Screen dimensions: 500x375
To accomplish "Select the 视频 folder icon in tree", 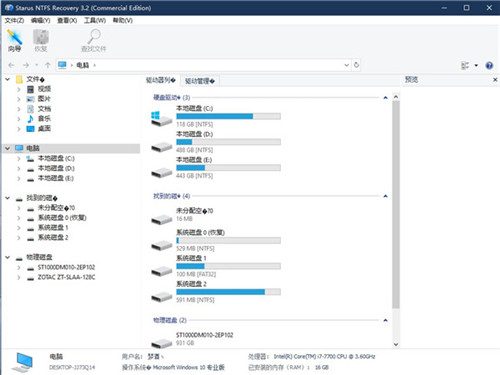I will point(30,89).
